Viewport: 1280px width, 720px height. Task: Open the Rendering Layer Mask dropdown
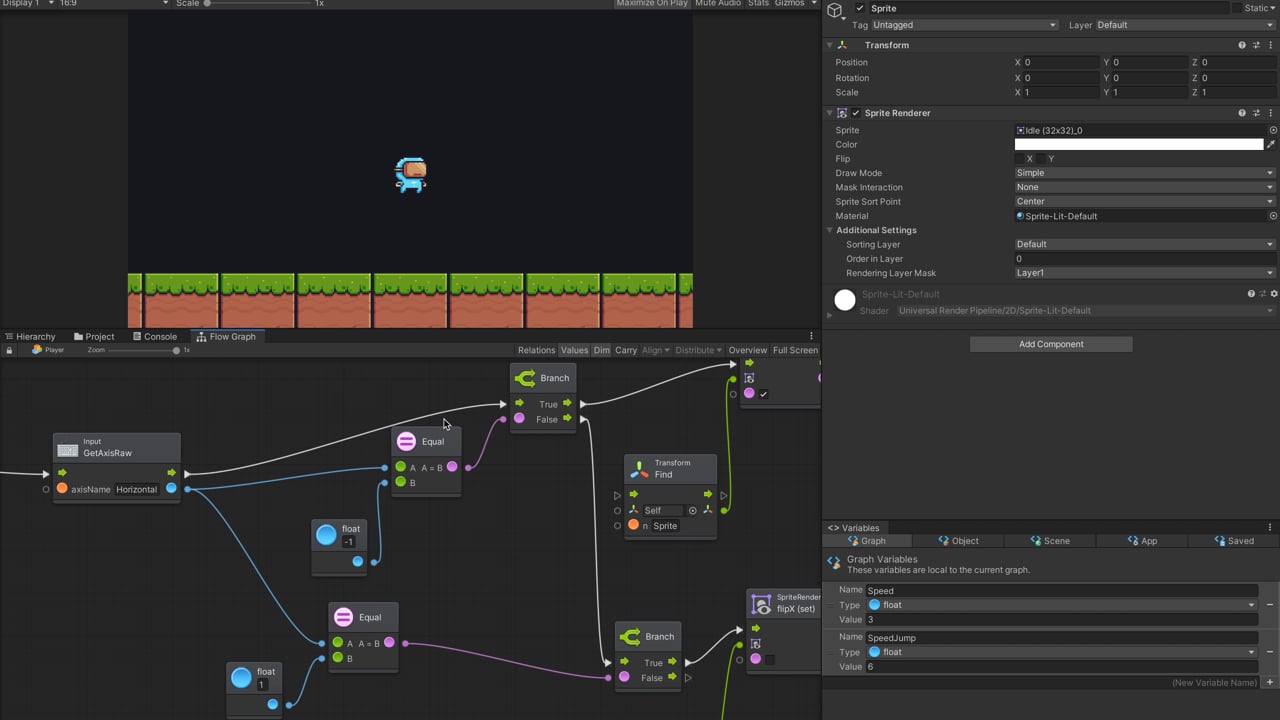click(1145, 273)
